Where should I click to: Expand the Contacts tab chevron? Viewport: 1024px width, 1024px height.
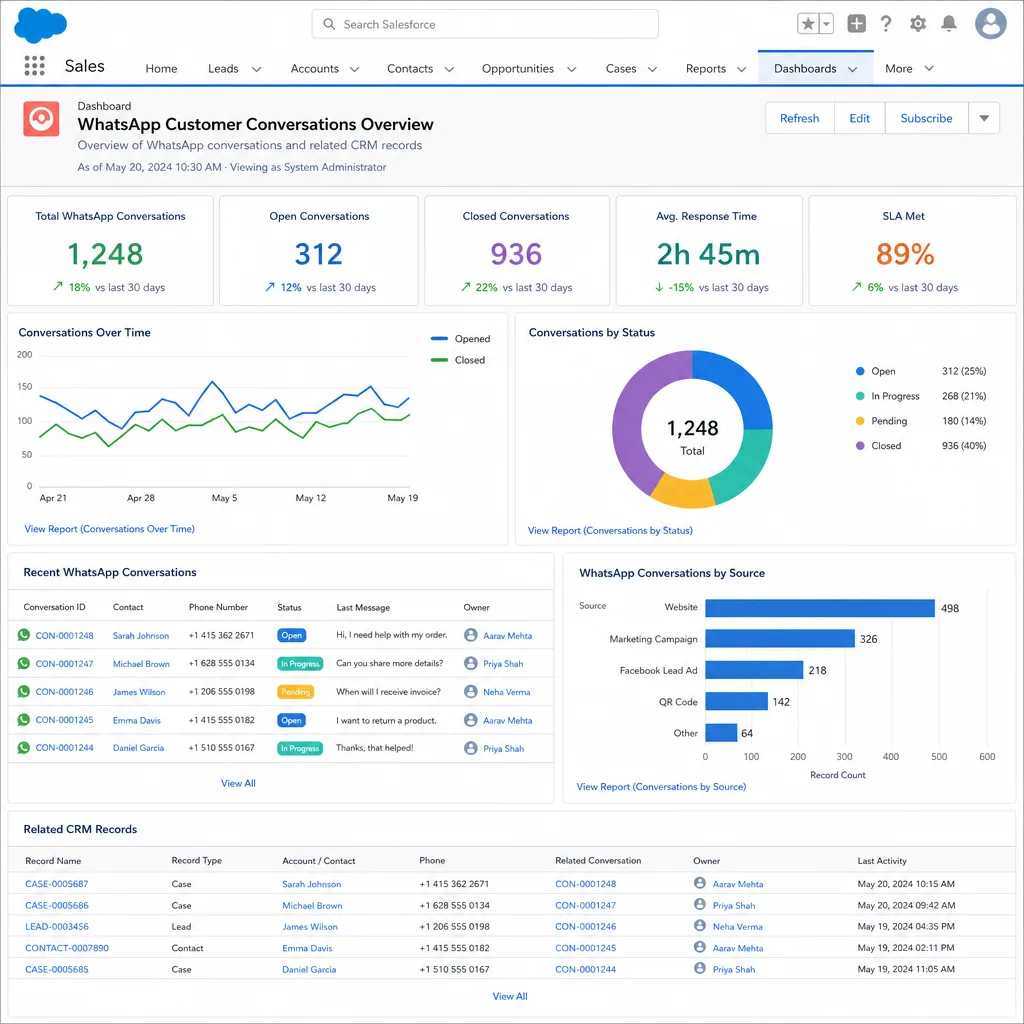point(449,69)
